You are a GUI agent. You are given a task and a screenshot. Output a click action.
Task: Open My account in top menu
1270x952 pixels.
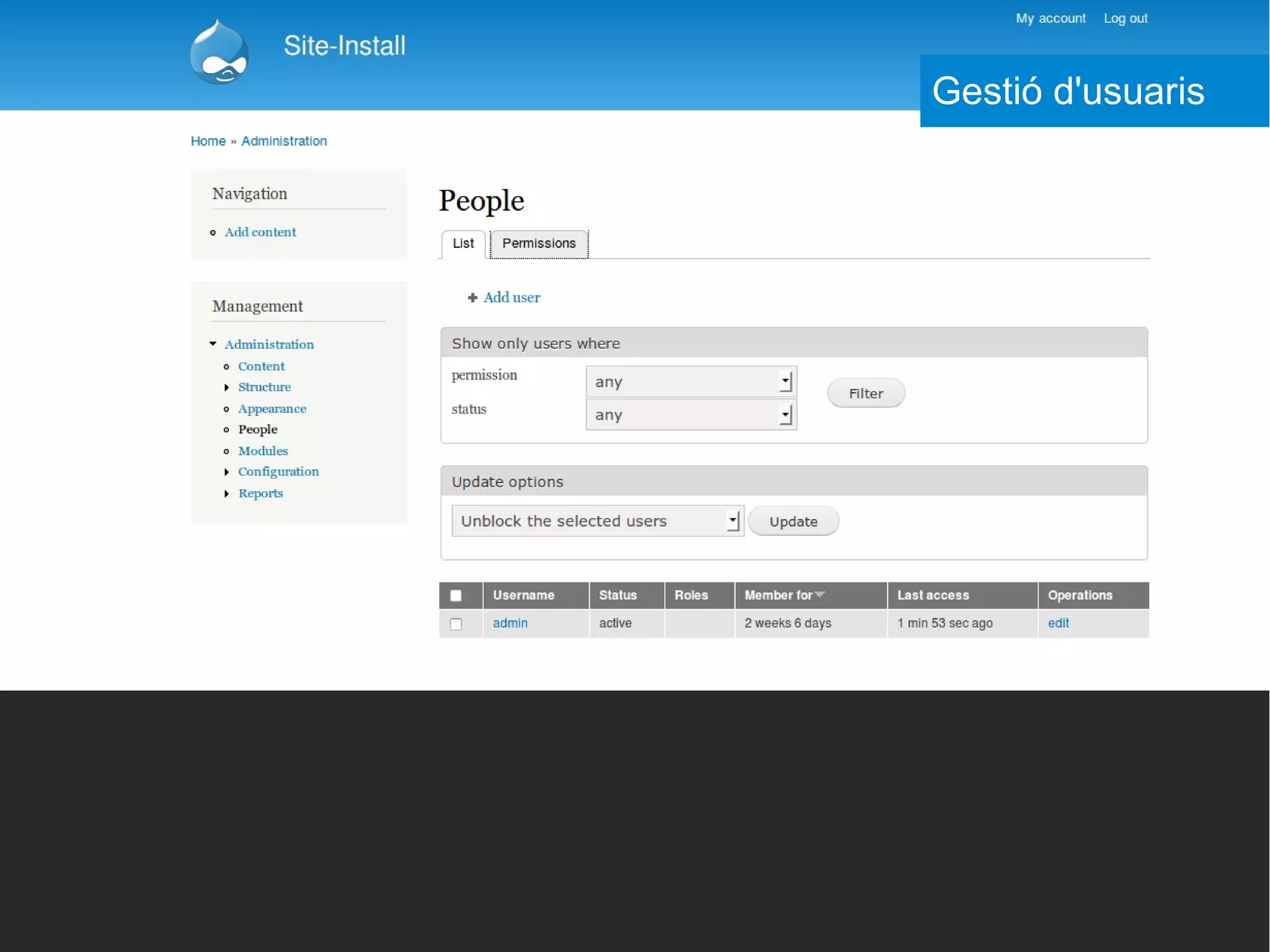pos(1050,19)
